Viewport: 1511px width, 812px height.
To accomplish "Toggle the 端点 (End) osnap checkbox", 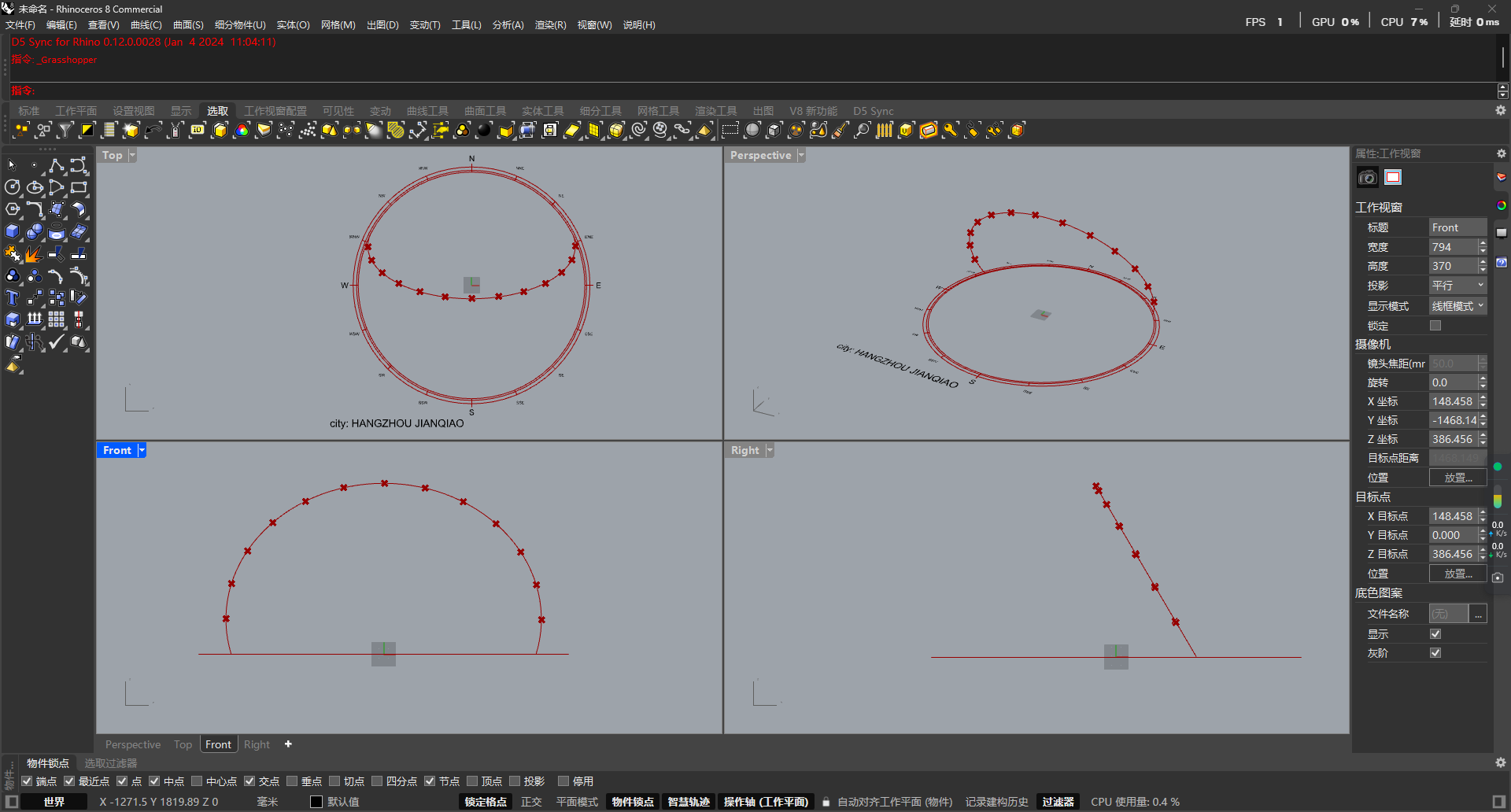I will point(28,781).
